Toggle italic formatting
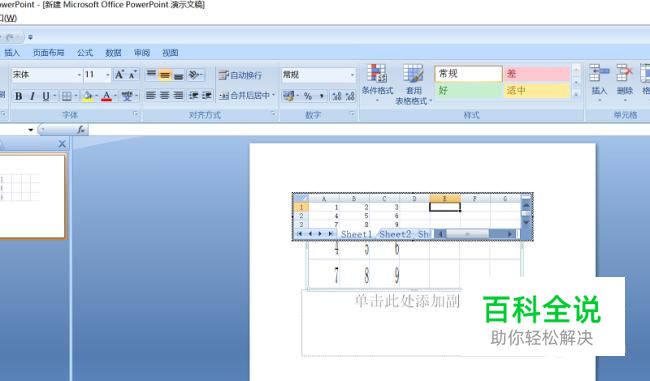Image resolution: width=650 pixels, height=381 pixels. (32, 96)
